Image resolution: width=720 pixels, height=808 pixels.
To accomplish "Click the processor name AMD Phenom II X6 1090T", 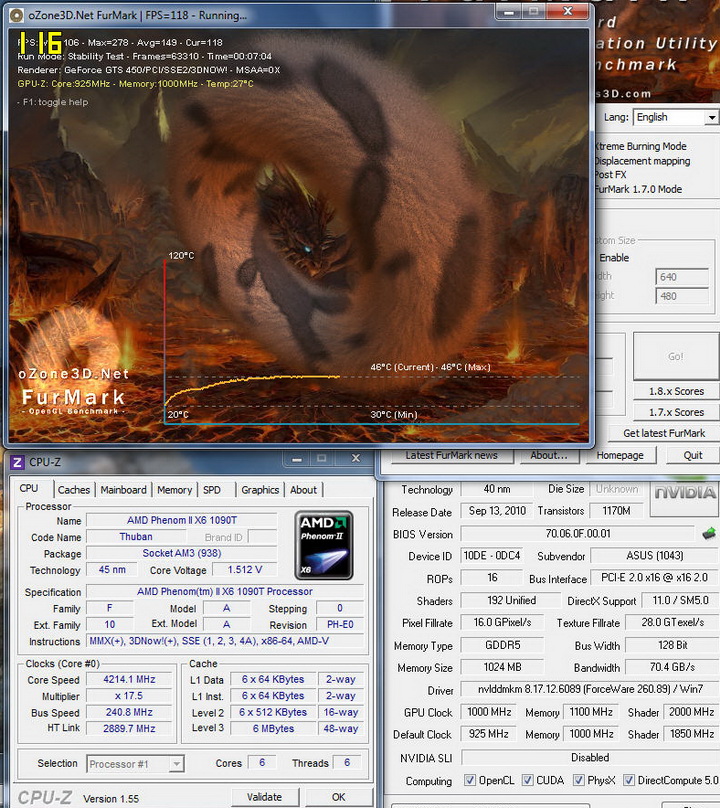I will [182, 520].
